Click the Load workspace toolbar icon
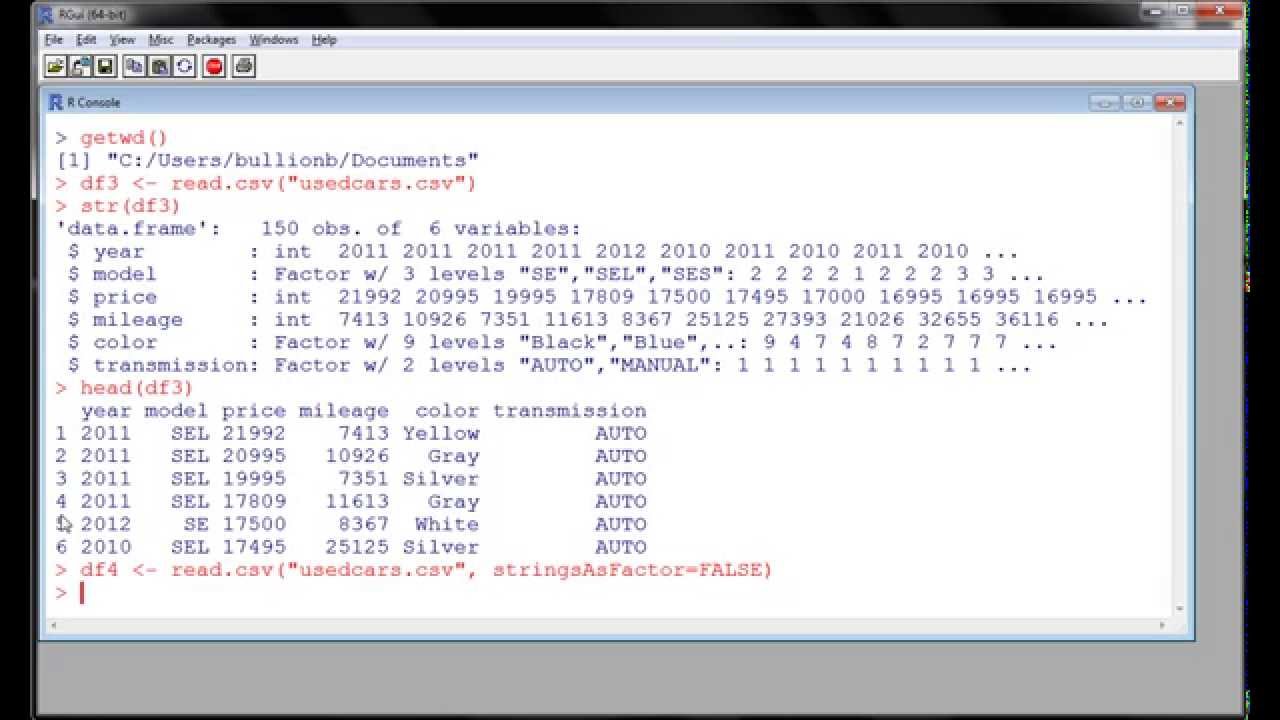This screenshot has height=720, width=1280. (x=81, y=66)
